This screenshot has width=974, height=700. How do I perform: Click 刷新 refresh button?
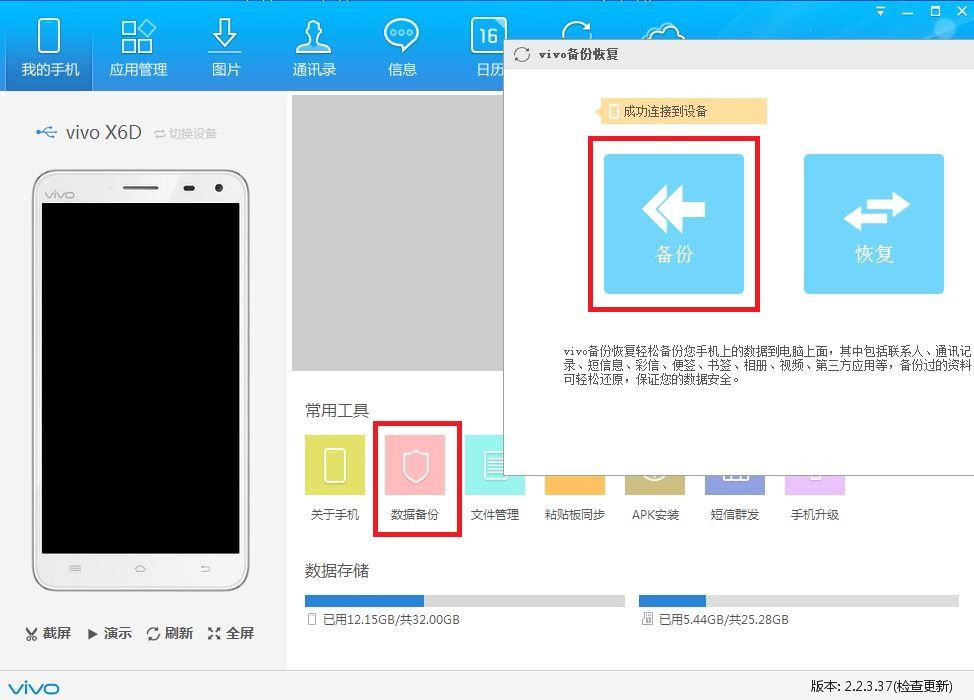[x=170, y=633]
